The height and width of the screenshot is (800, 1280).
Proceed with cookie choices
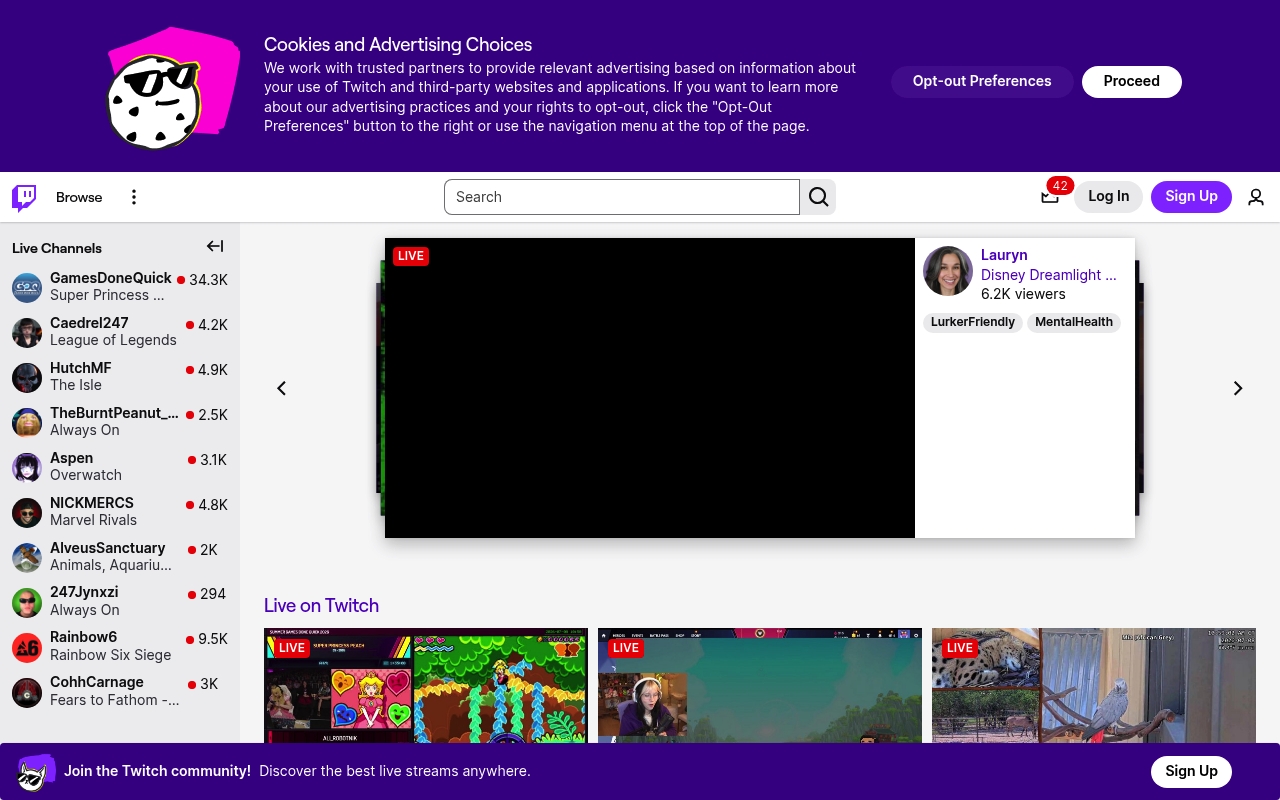point(1132,81)
